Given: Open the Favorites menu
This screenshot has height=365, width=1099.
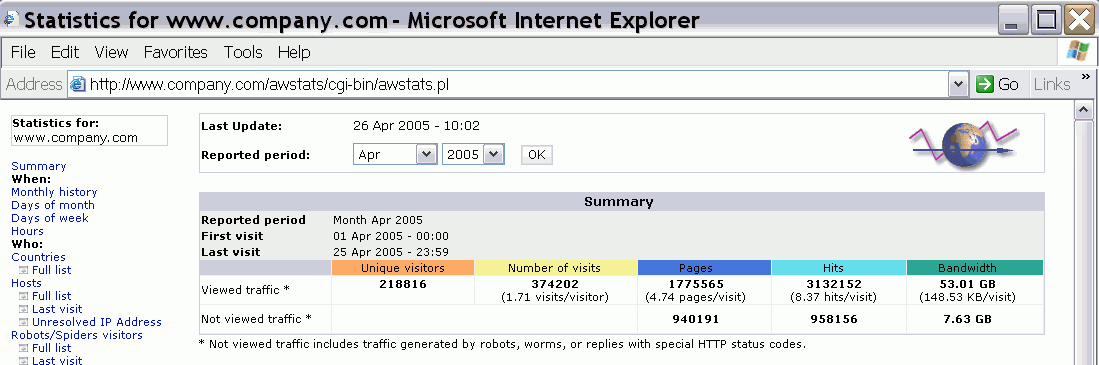Looking at the screenshot, I should click(x=176, y=53).
